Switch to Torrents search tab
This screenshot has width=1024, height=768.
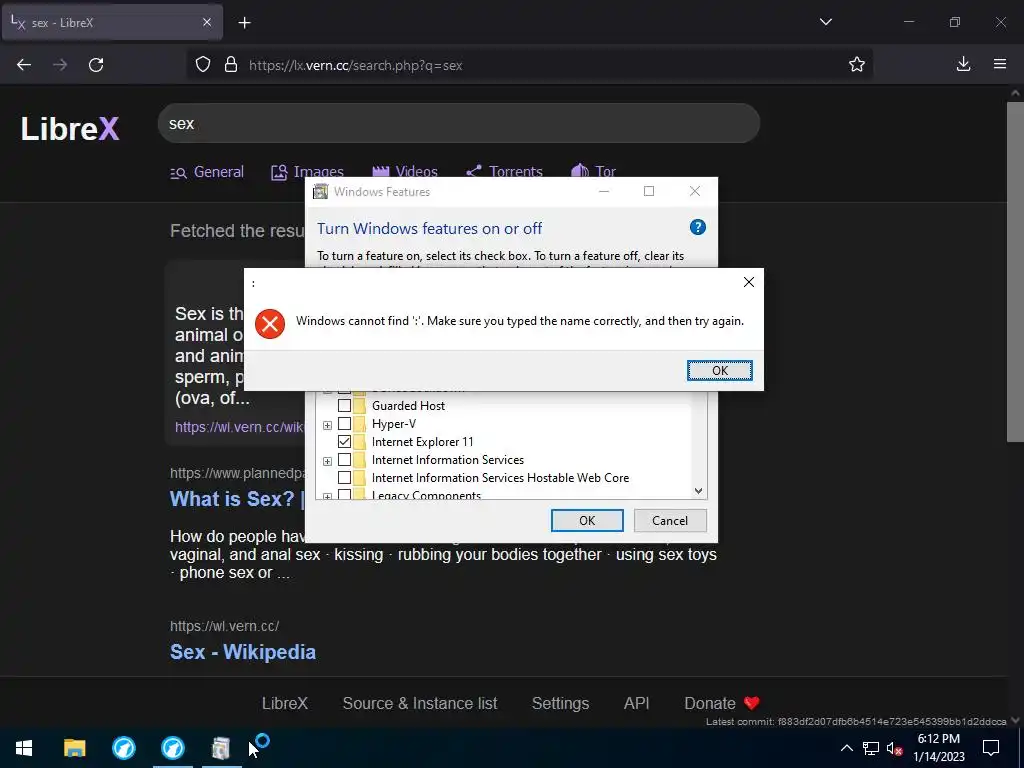click(504, 172)
